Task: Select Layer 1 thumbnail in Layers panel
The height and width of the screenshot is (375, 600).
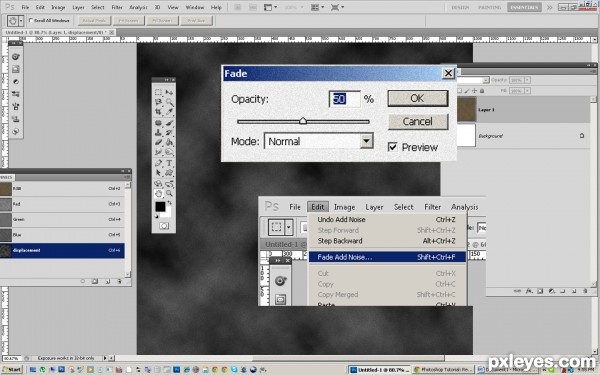Action: (x=466, y=109)
